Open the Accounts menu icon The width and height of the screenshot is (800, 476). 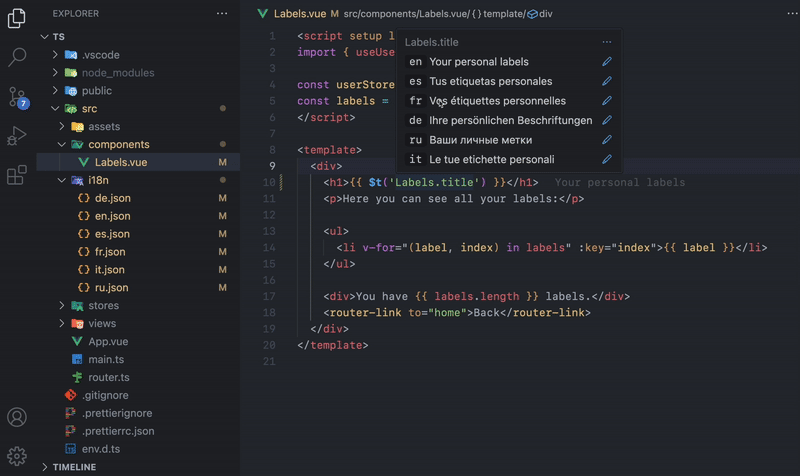[17, 417]
